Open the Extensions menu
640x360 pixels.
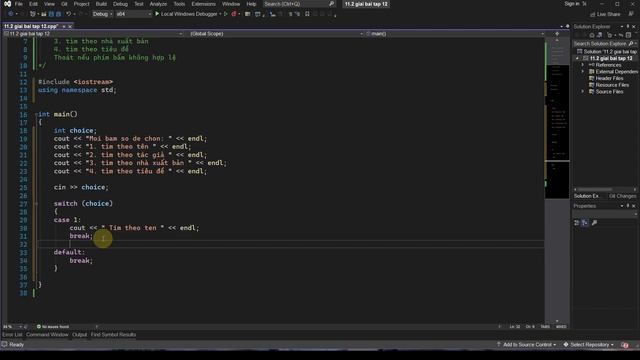pos(203,4)
